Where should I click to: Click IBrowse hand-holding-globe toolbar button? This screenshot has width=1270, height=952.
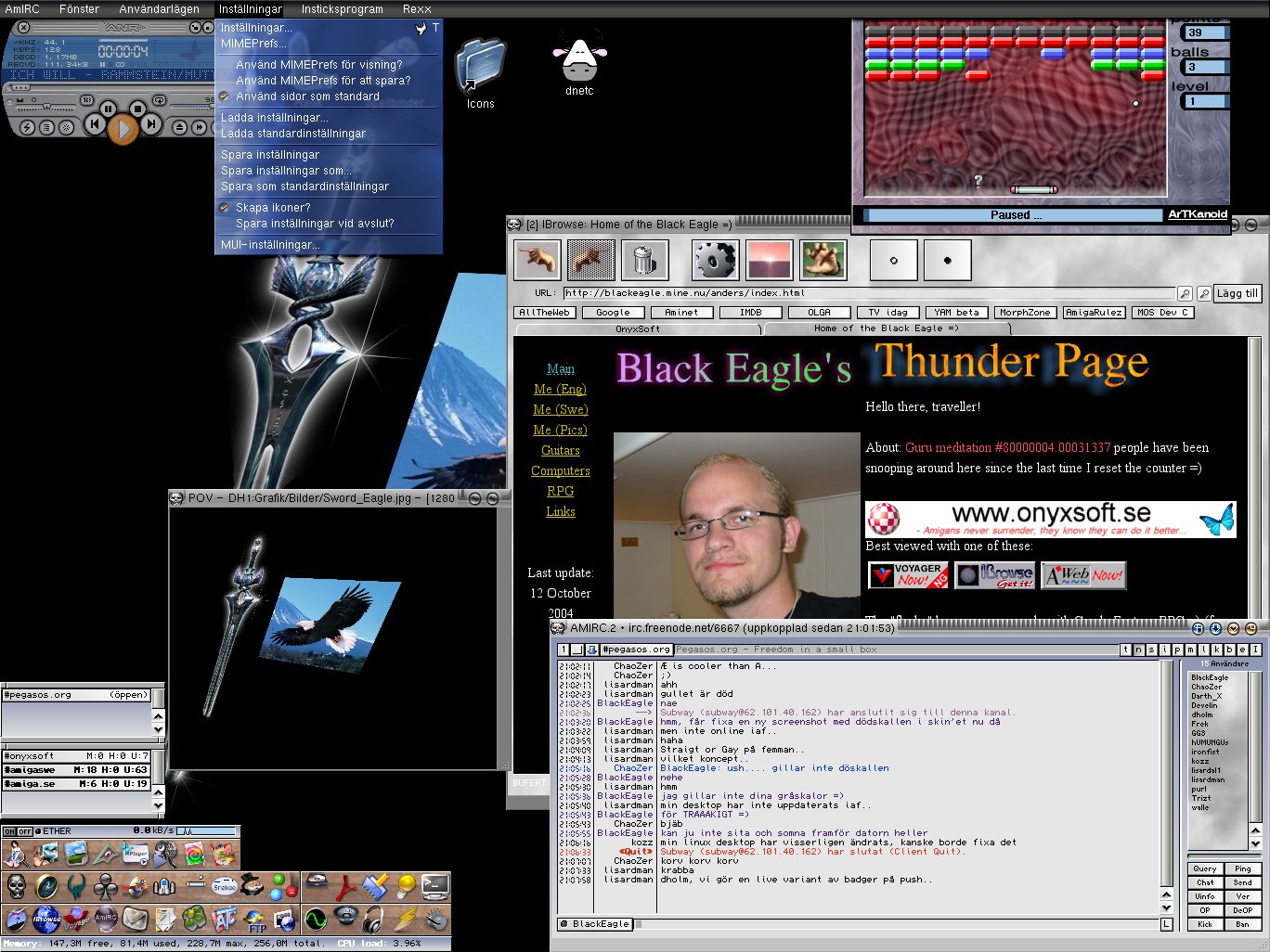tap(824, 260)
